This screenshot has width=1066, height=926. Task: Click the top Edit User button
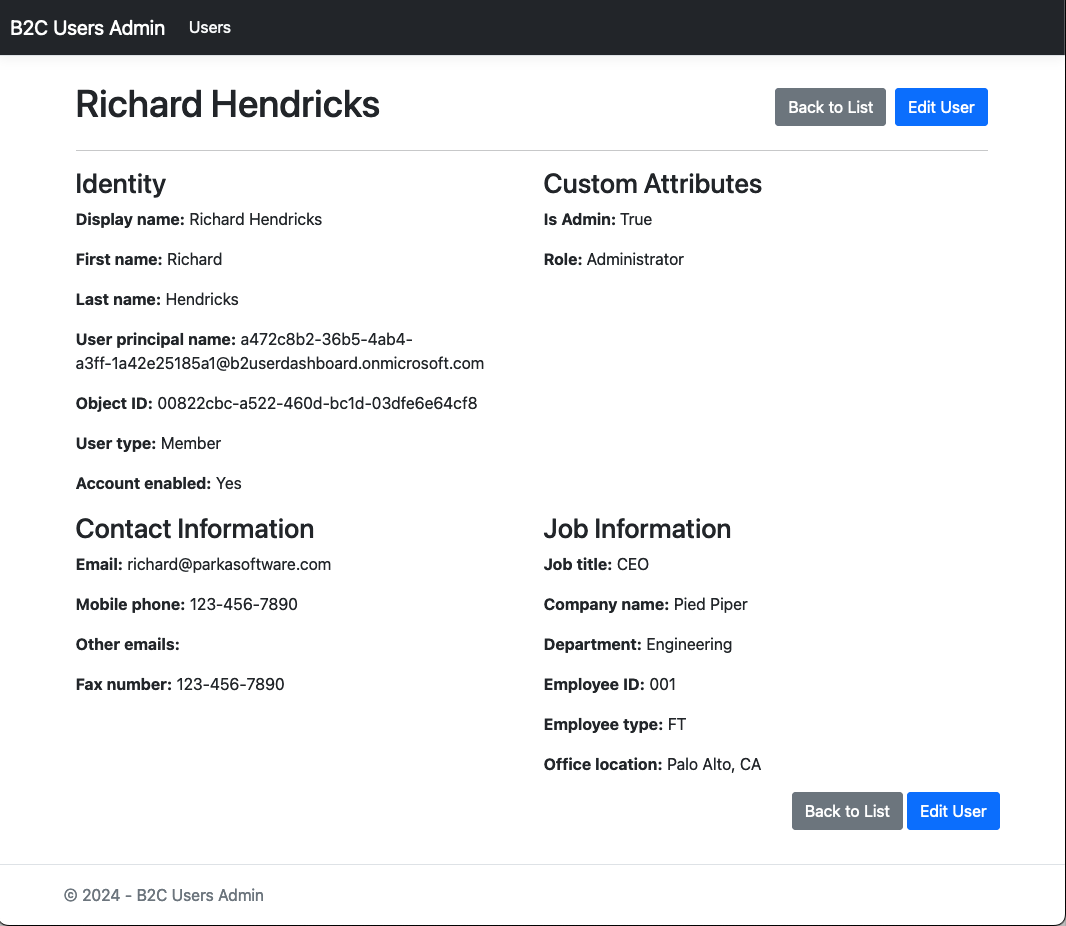941,107
